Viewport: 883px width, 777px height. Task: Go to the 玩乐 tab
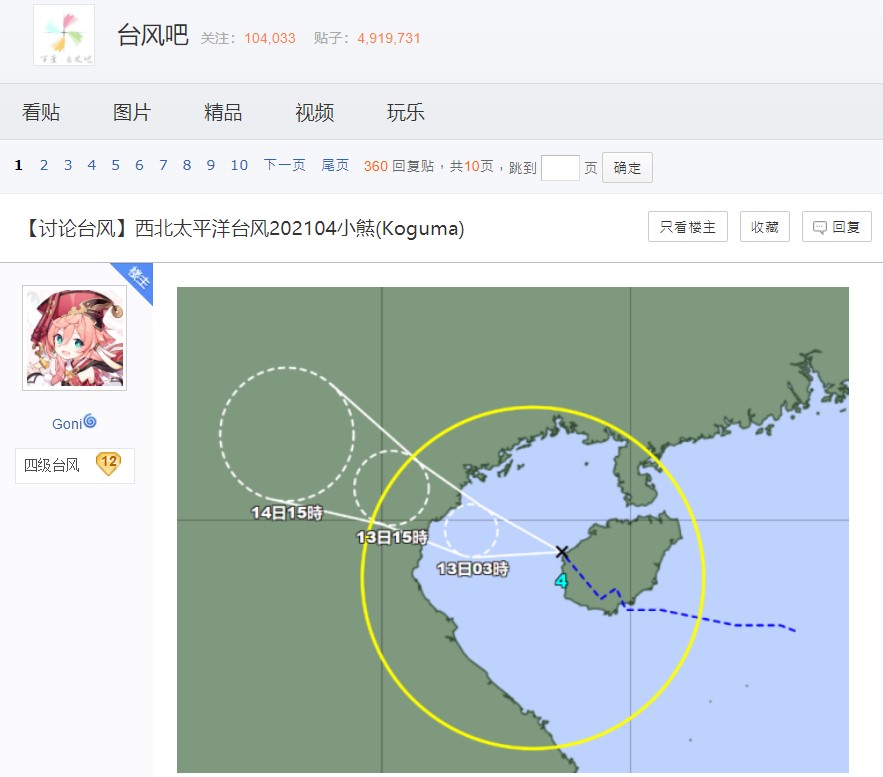406,112
